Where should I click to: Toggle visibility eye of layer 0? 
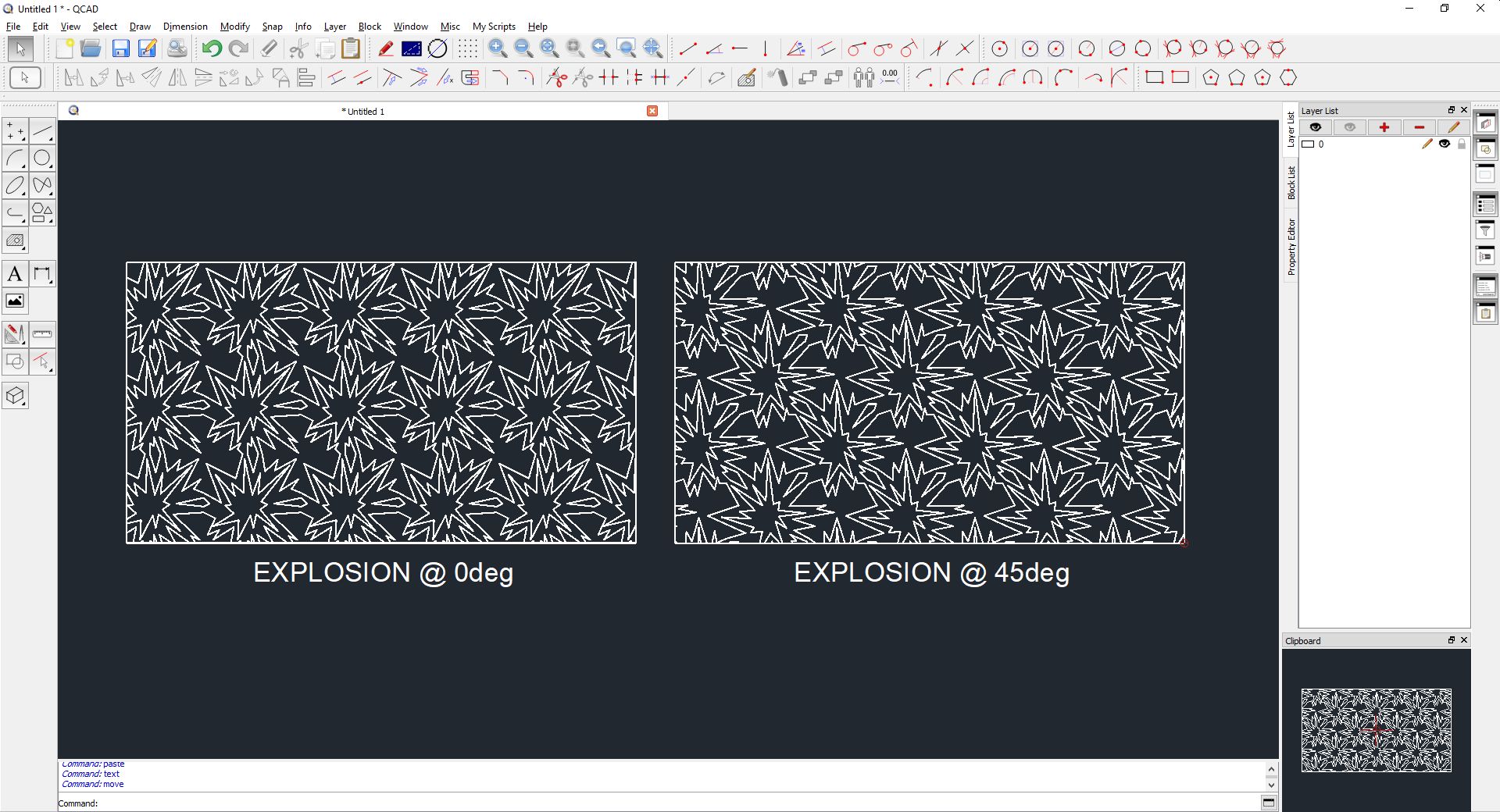click(1445, 144)
